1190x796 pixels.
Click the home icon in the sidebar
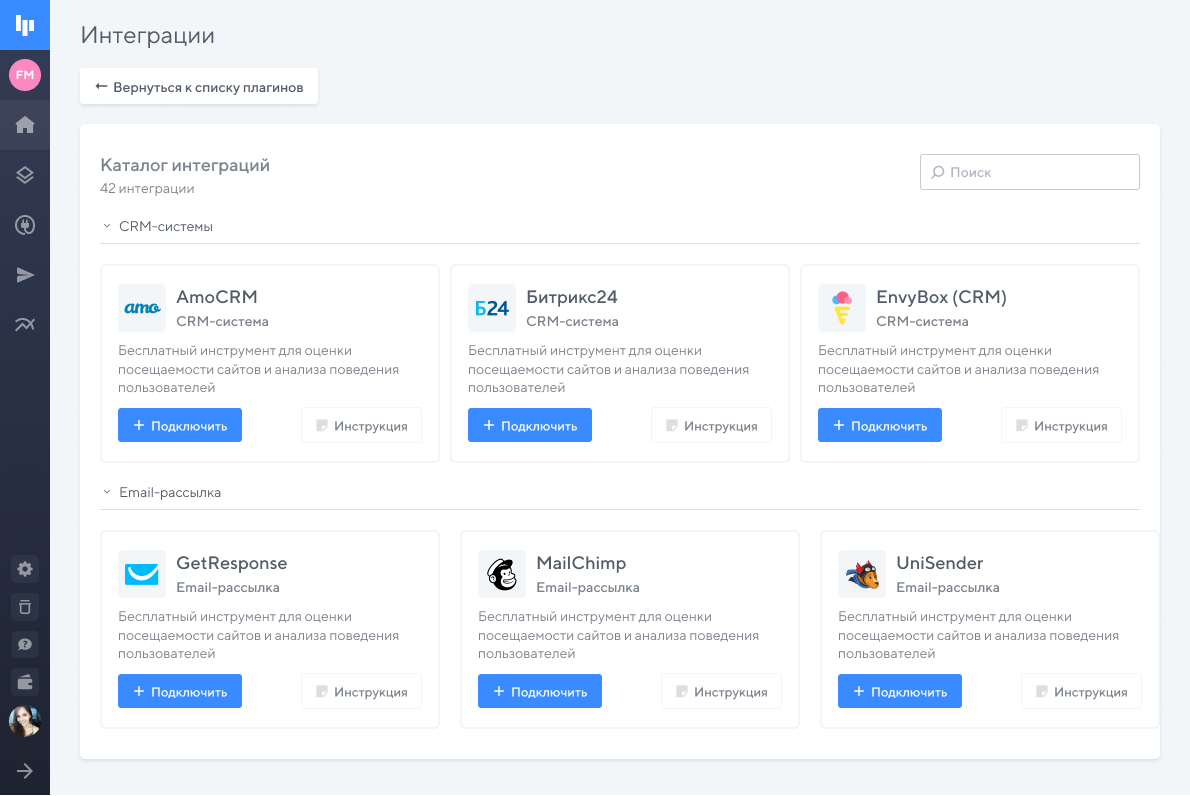pyautogui.click(x=25, y=125)
